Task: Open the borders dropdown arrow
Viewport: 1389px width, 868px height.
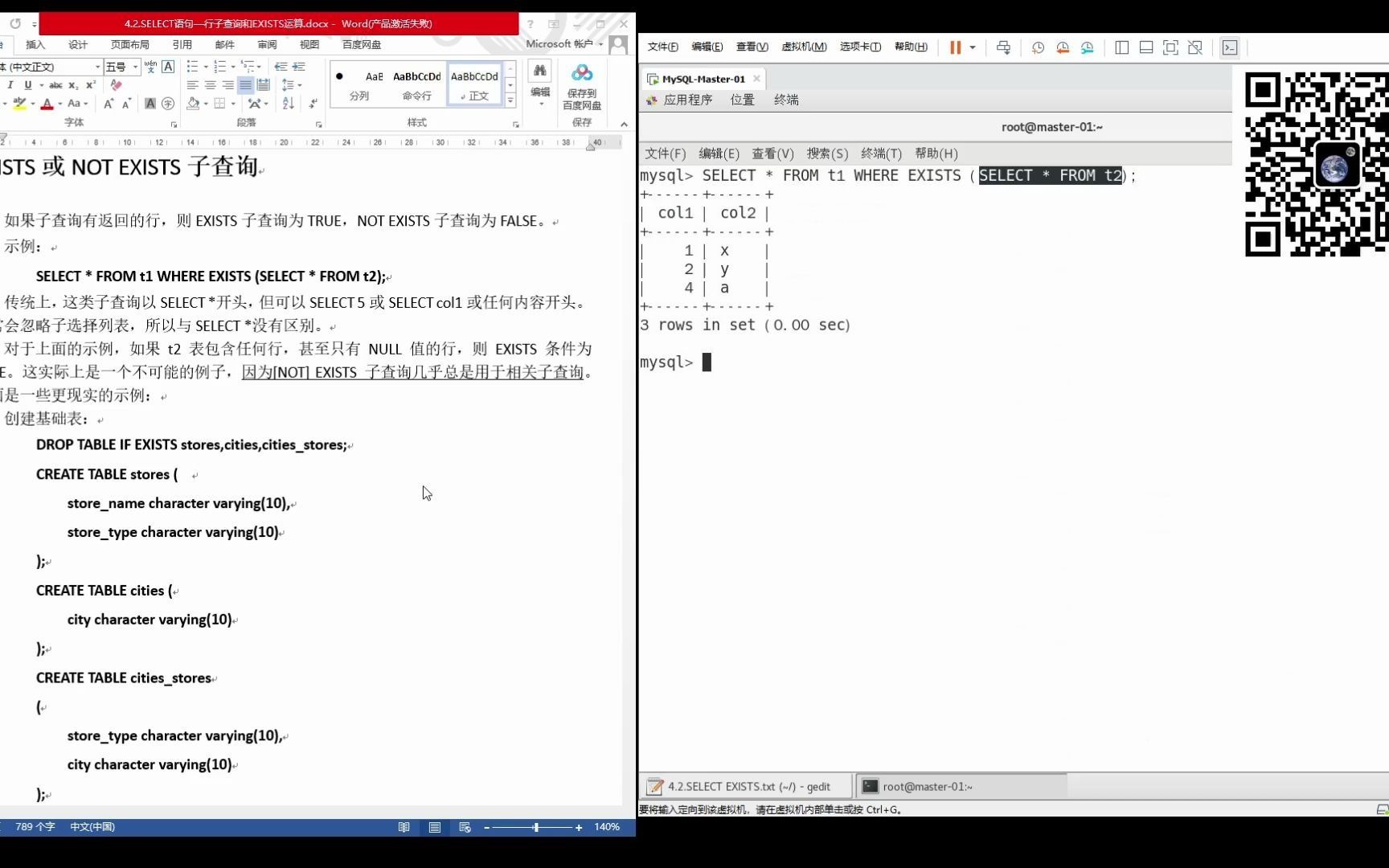Action: (233, 104)
